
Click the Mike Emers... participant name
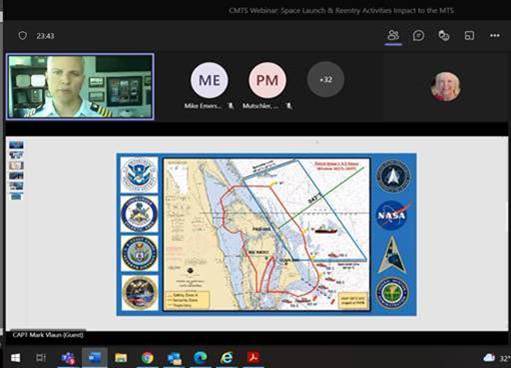[x=203, y=106]
